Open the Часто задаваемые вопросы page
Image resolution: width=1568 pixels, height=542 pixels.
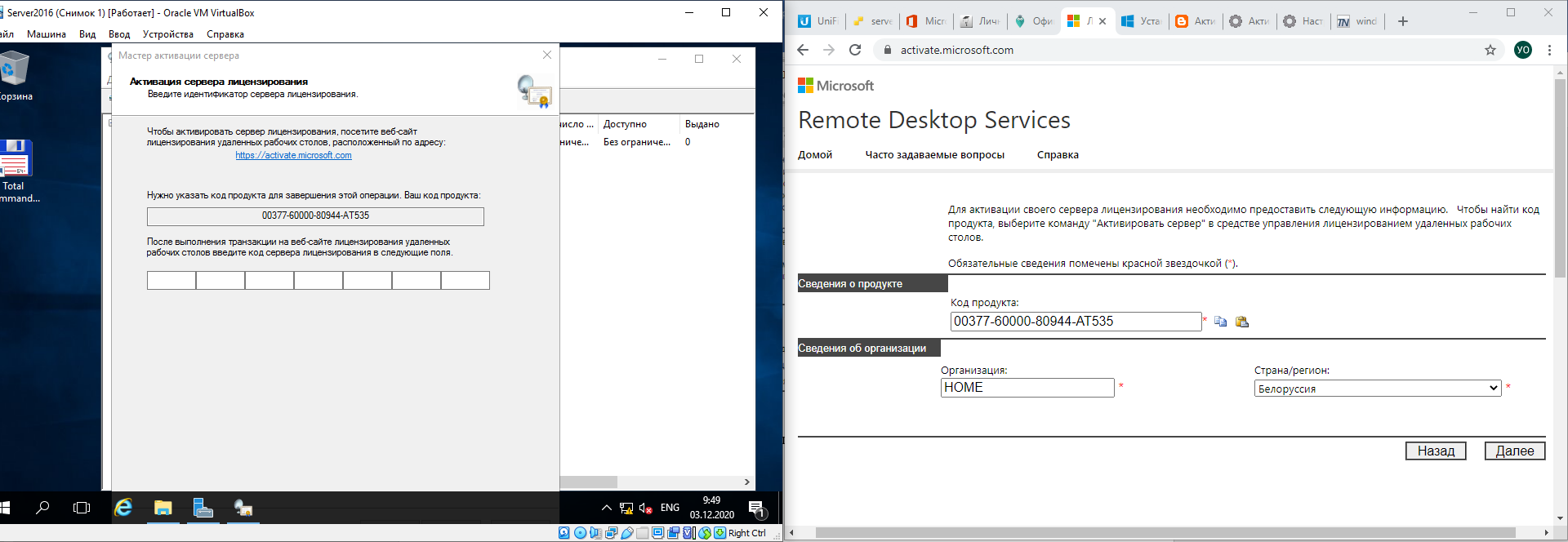[934, 155]
